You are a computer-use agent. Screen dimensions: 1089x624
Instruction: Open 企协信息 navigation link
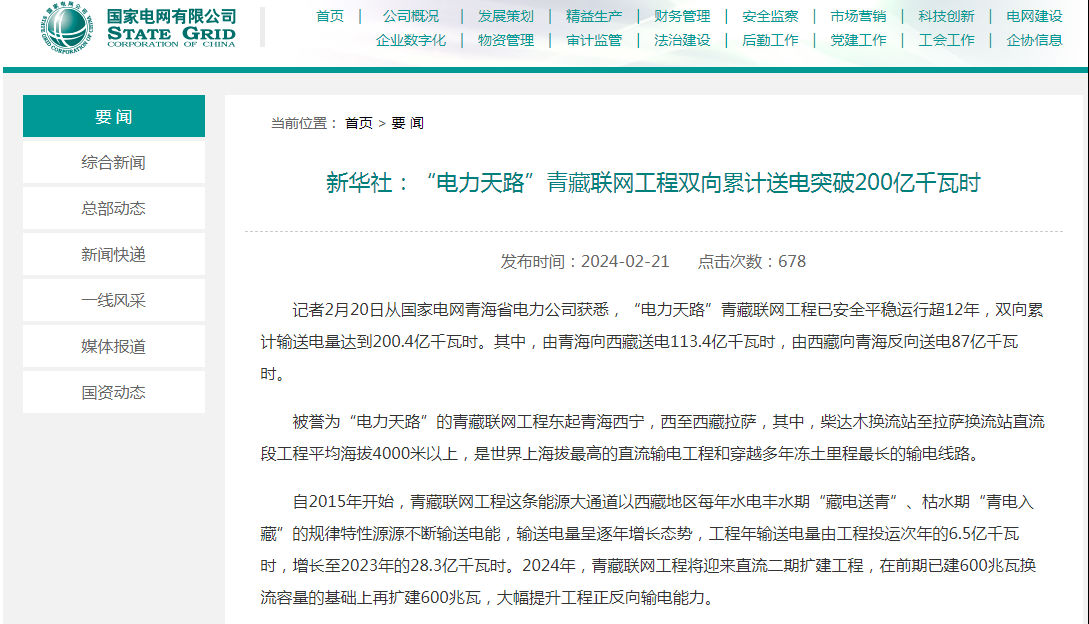1034,40
